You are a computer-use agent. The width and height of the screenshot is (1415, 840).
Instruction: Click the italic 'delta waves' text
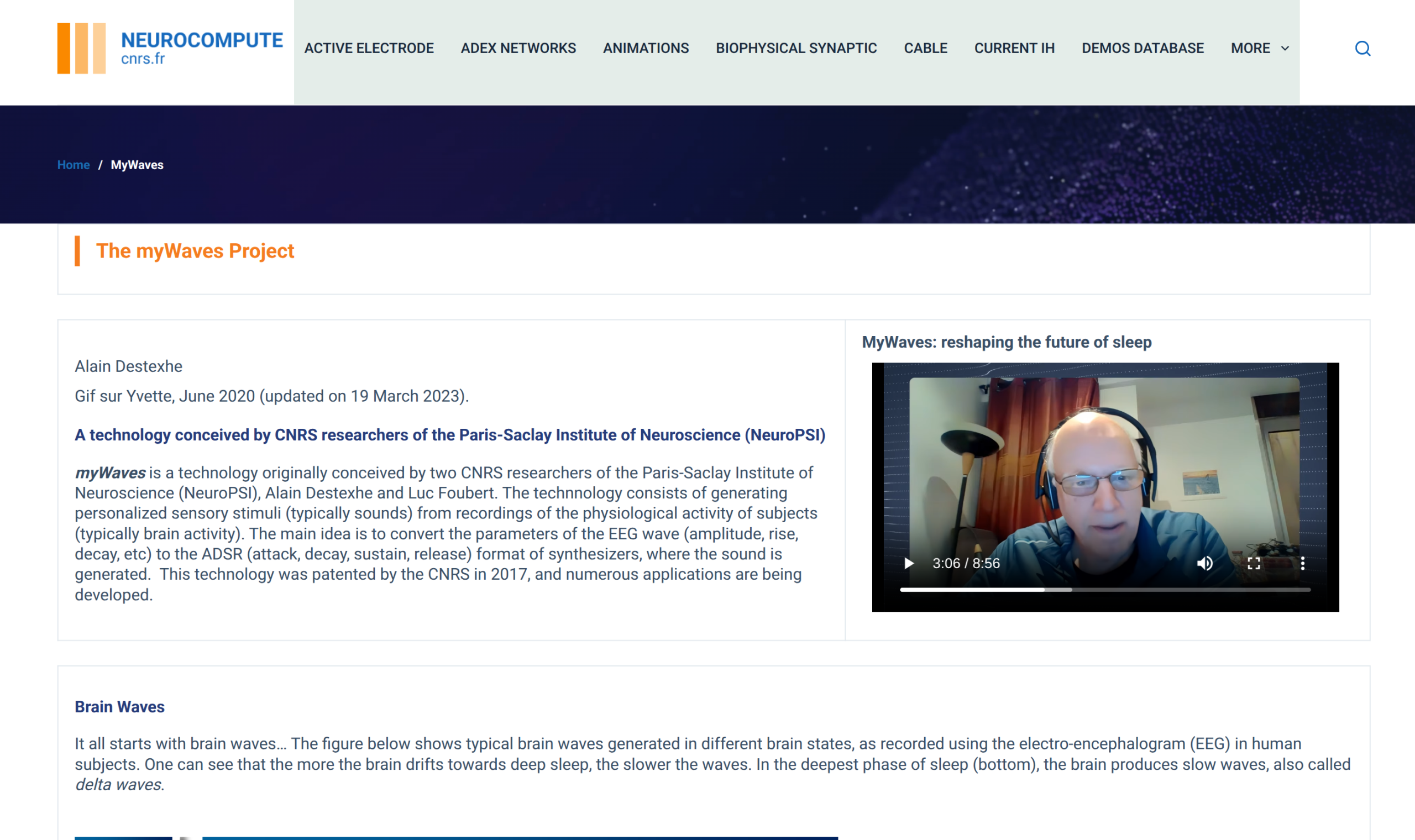[119, 785]
